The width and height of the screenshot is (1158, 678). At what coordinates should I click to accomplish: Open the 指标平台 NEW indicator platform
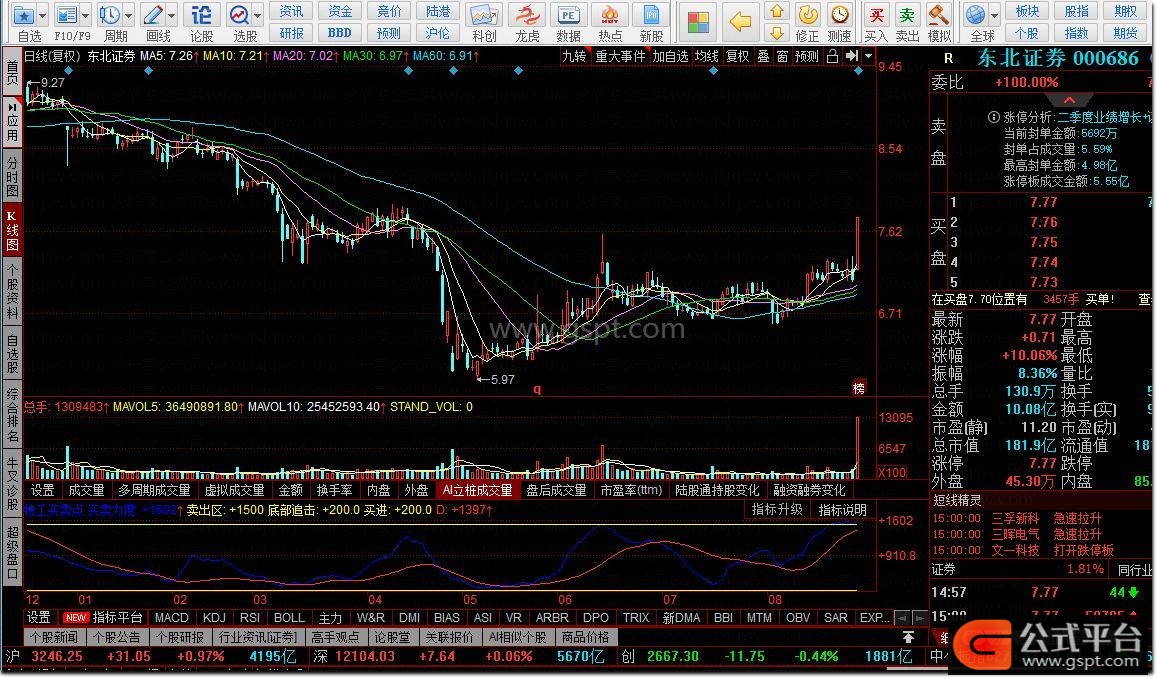pos(104,618)
